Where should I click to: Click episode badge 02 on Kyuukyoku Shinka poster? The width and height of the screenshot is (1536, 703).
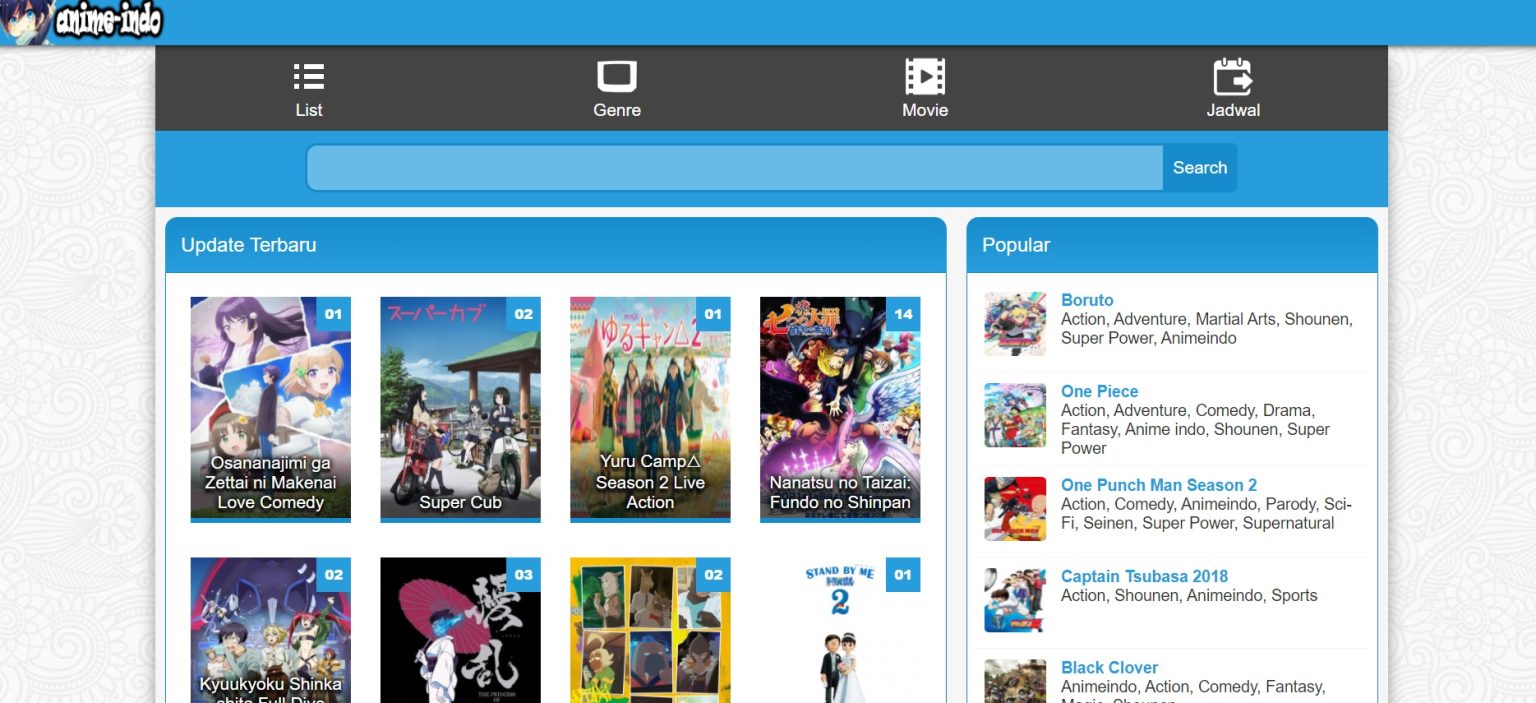(333, 575)
